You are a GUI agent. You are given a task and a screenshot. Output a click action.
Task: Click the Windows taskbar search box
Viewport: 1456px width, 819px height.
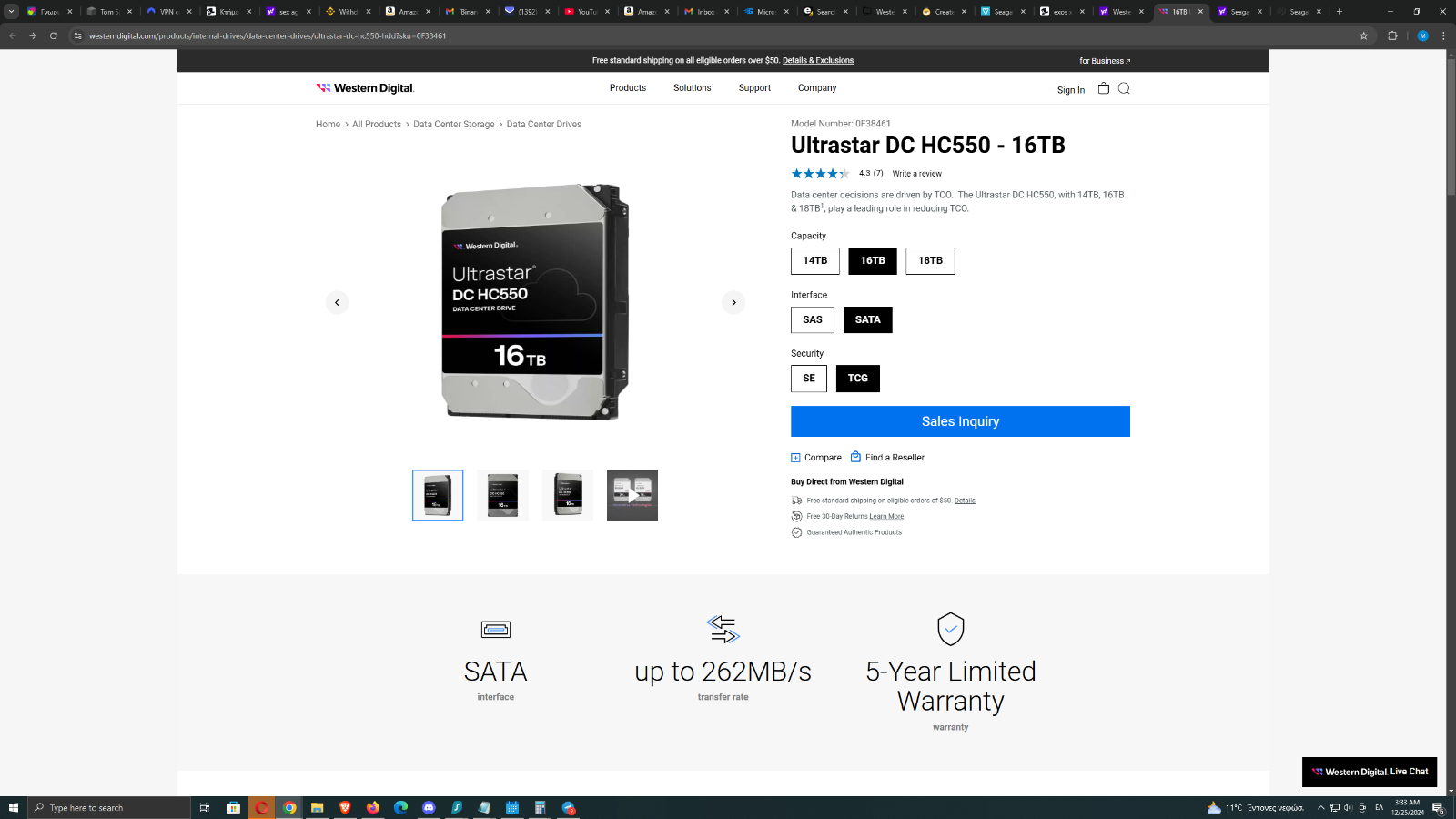(110, 807)
